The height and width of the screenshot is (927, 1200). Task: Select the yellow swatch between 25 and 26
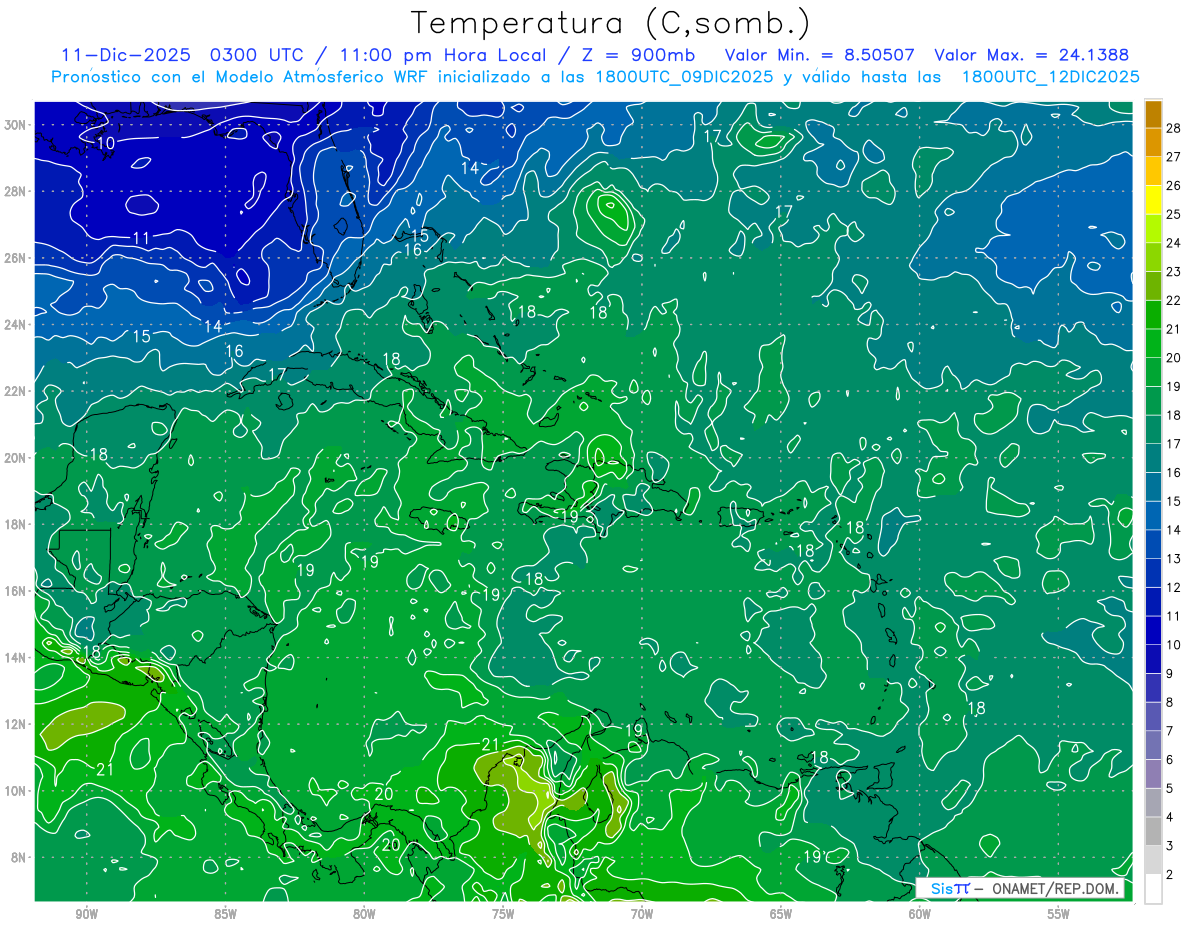tap(1153, 200)
